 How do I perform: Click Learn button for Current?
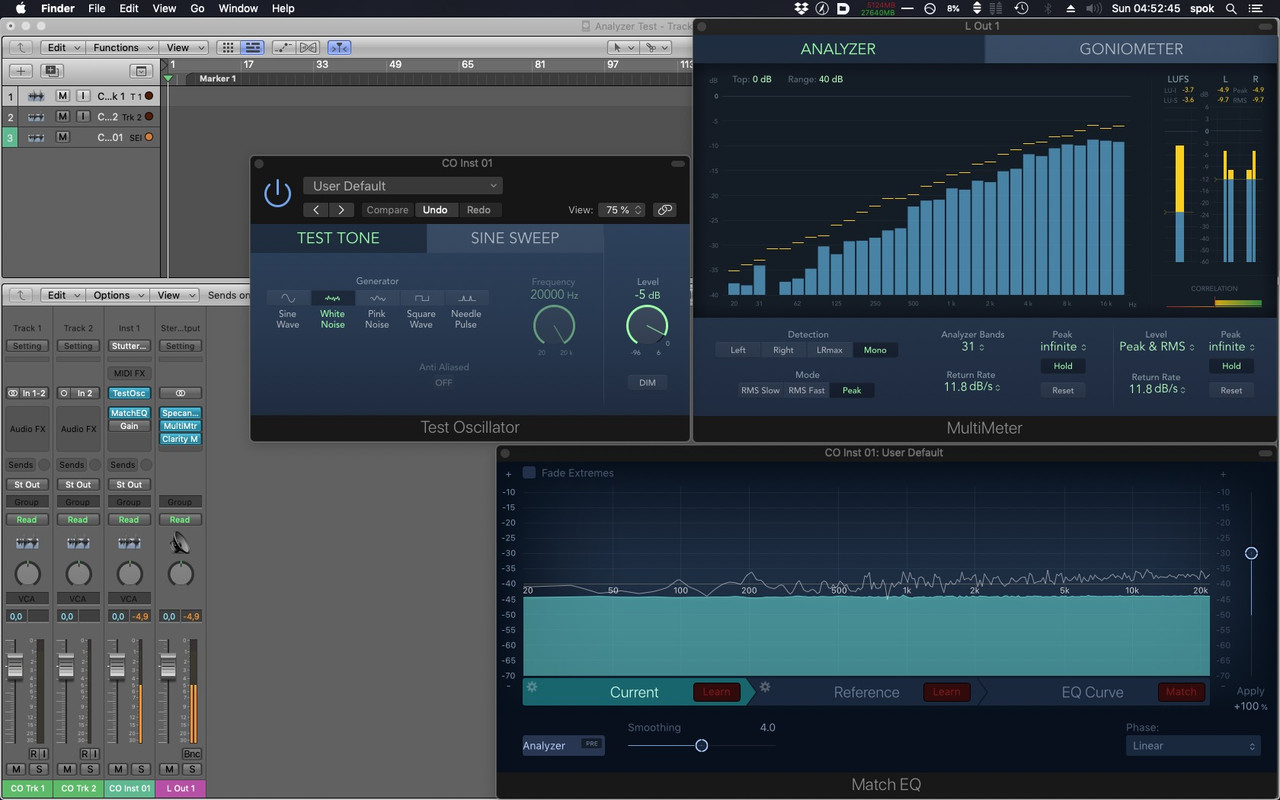pyautogui.click(x=716, y=692)
